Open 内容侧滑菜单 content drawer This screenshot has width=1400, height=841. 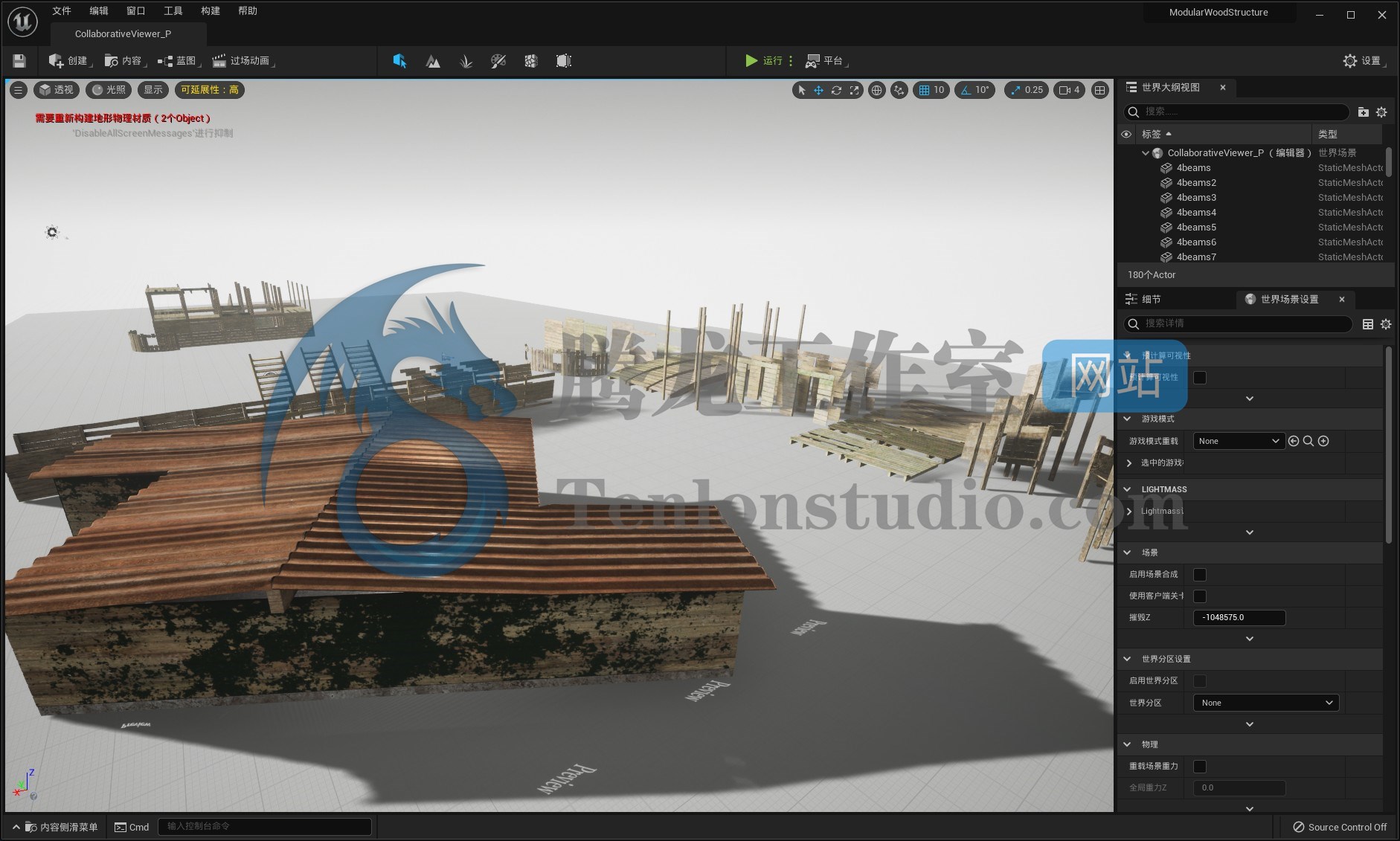coord(56,827)
